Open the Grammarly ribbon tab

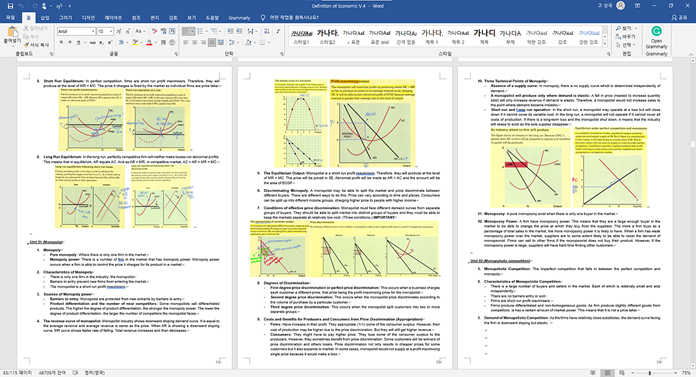pos(239,18)
